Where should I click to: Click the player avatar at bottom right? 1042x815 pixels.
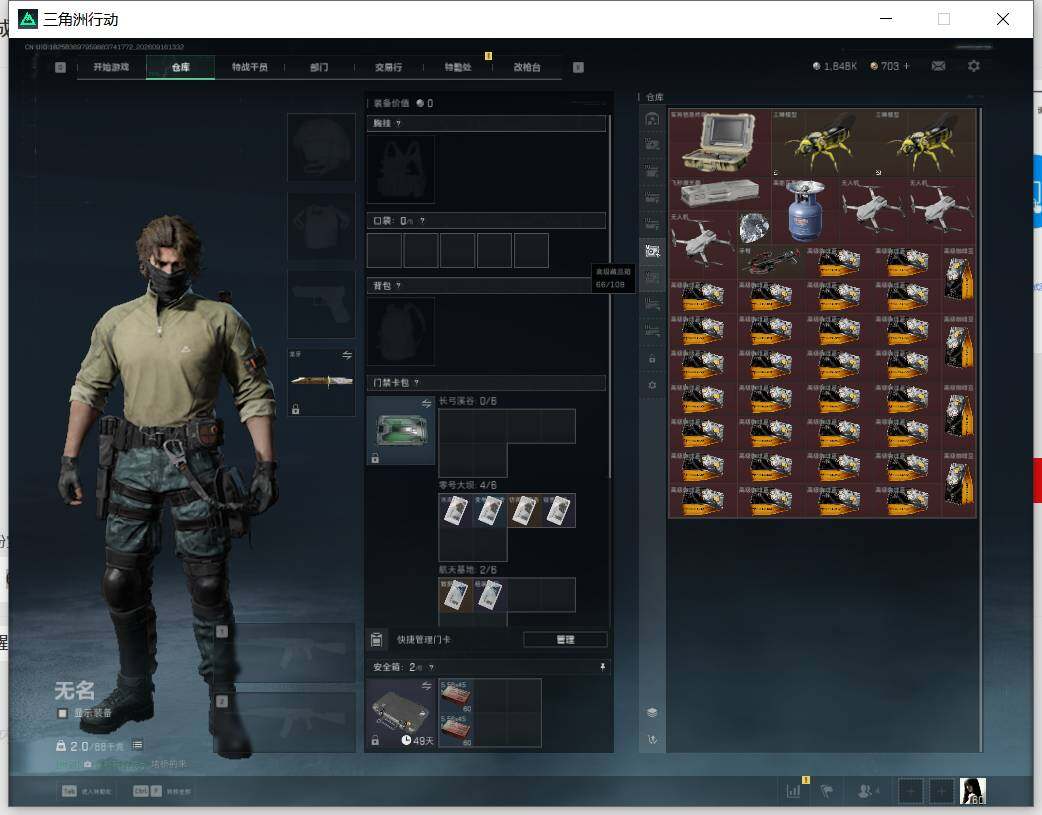coord(973,791)
